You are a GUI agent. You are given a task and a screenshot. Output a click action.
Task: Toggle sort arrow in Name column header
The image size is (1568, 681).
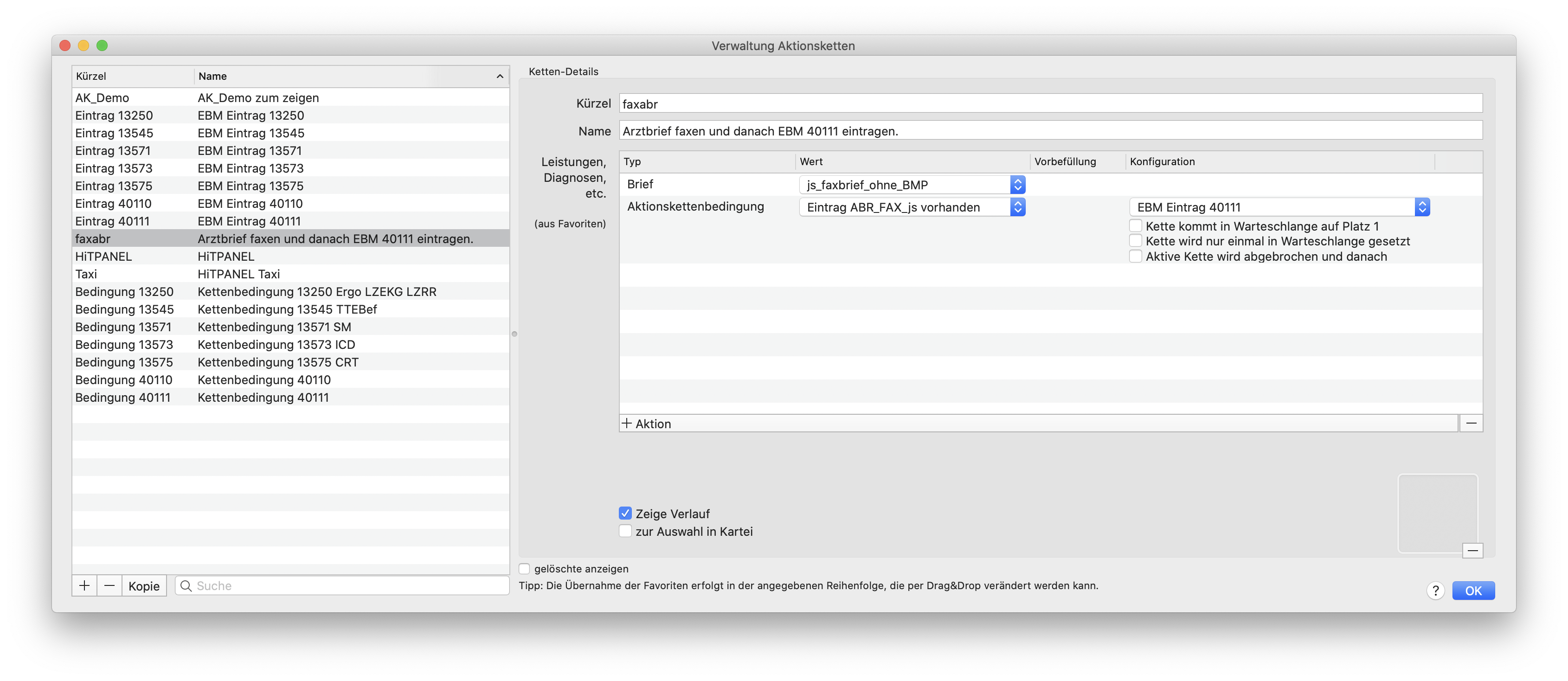[x=500, y=76]
